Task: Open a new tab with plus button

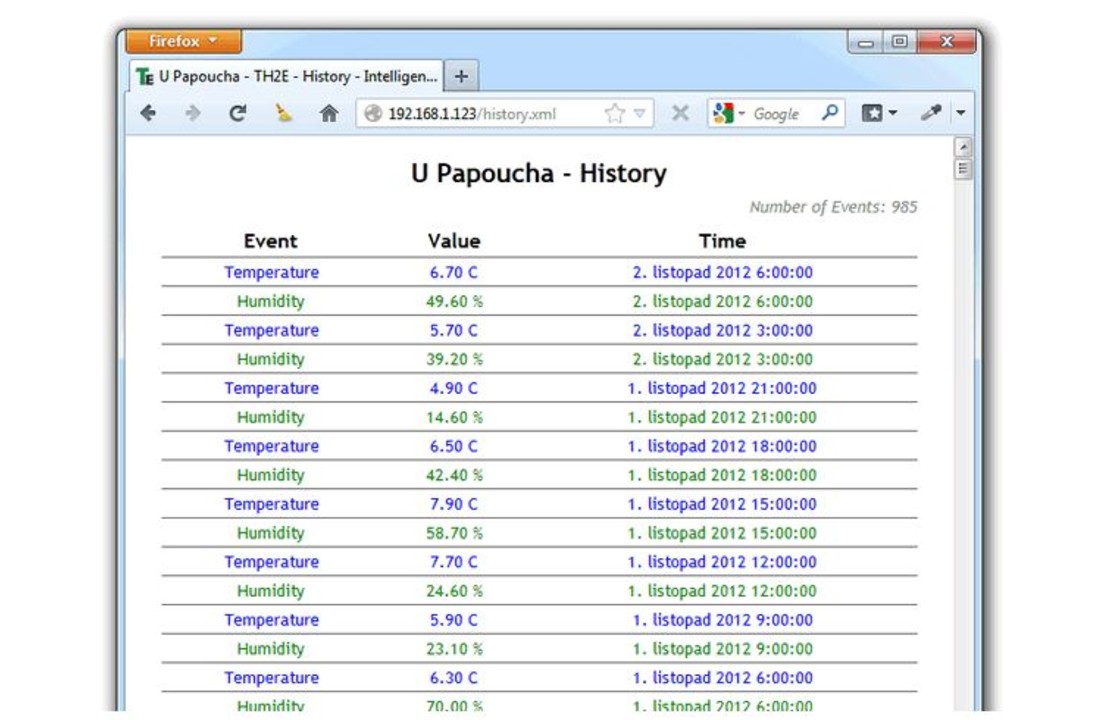Action: click(461, 76)
